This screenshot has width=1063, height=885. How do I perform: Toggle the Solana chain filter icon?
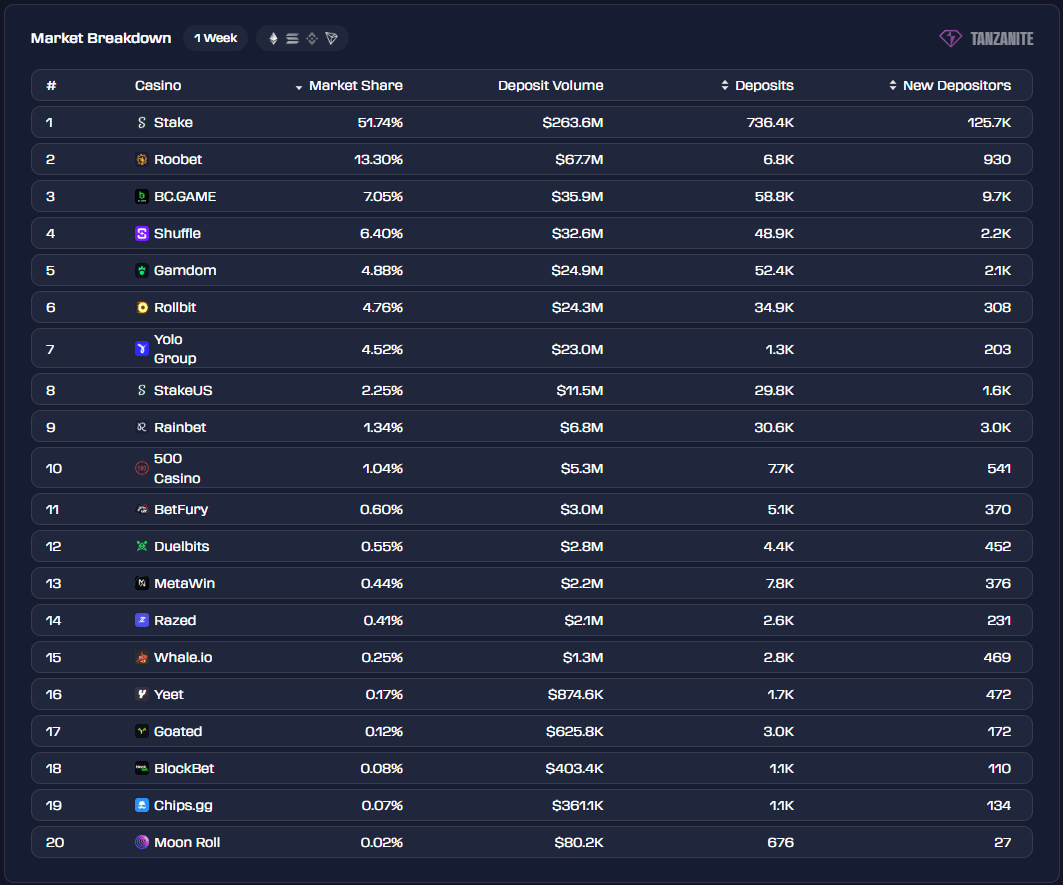point(292,39)
